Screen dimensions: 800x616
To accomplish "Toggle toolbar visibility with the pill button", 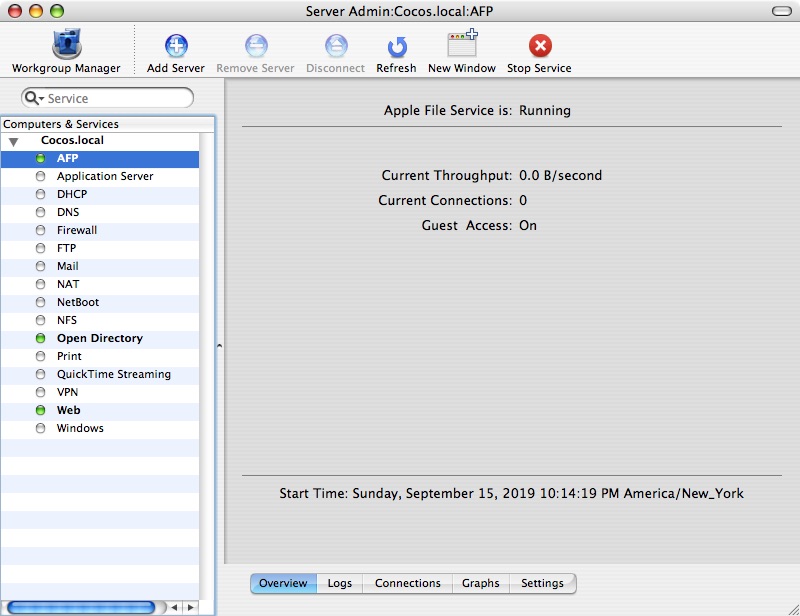I will [782, 11].
